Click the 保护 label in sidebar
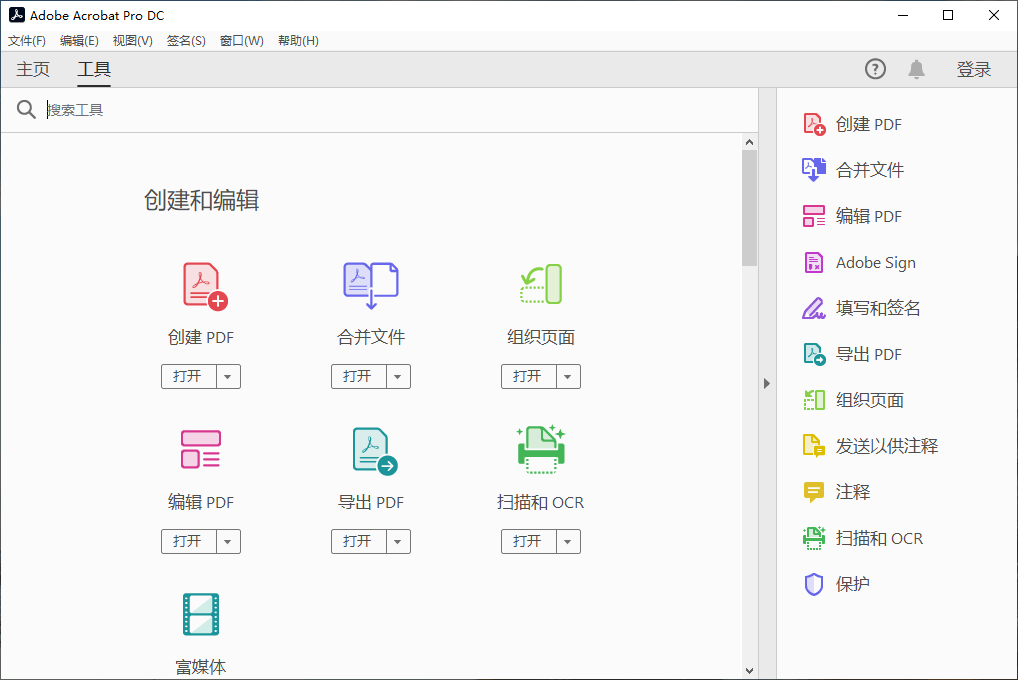Screen dimensions: 1018x680 pyautogui.click(x=852, y=584)
